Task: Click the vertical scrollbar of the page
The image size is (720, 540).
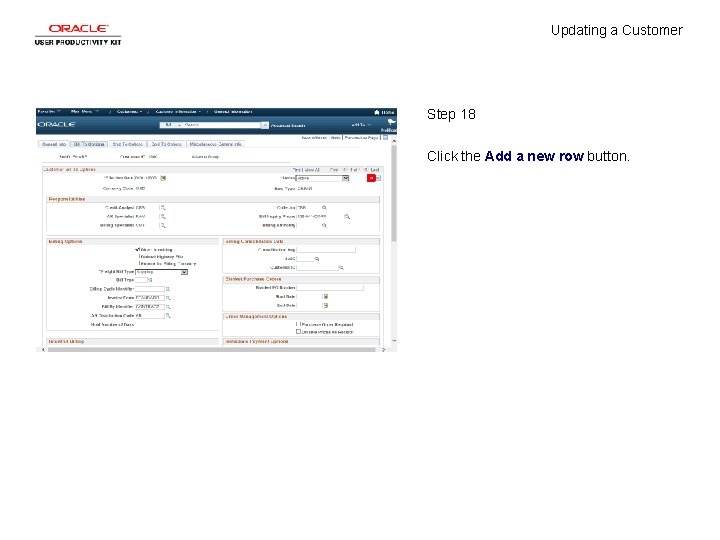Action: (x=394, y=193)
